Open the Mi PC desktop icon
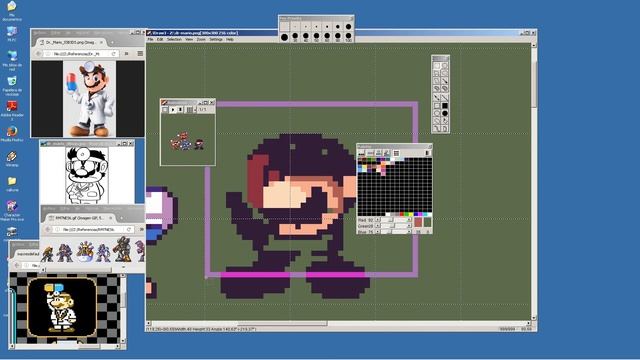640x360 pixels. (12, 33)
